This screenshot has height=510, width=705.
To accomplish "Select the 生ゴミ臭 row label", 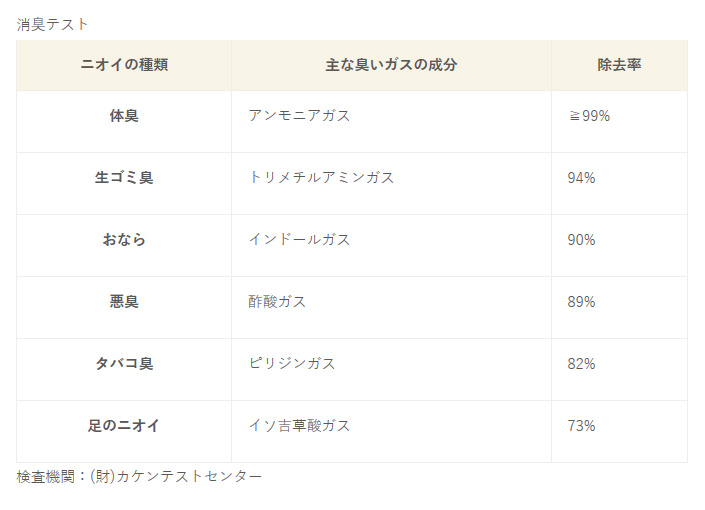I will (x=124, y=178).
